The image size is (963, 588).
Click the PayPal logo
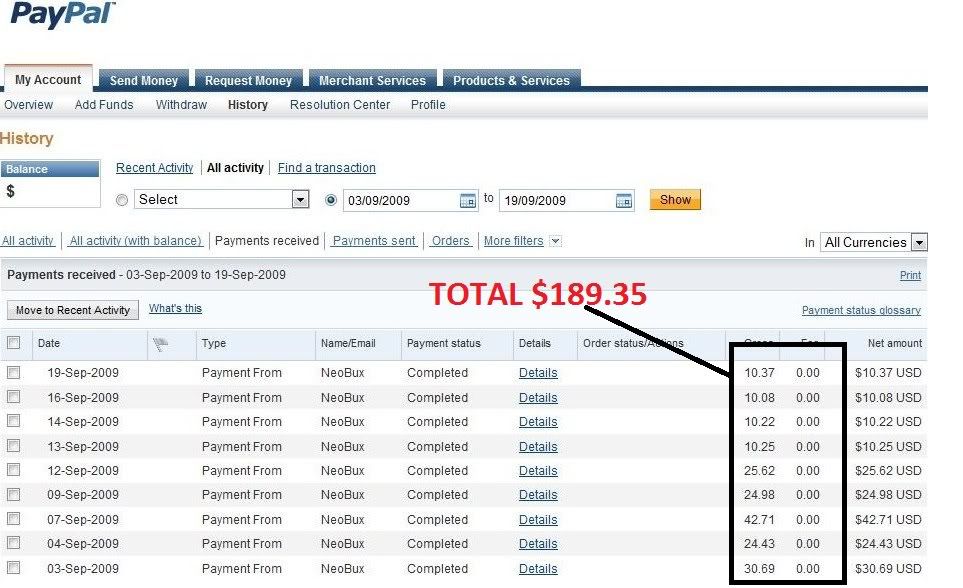63,15
